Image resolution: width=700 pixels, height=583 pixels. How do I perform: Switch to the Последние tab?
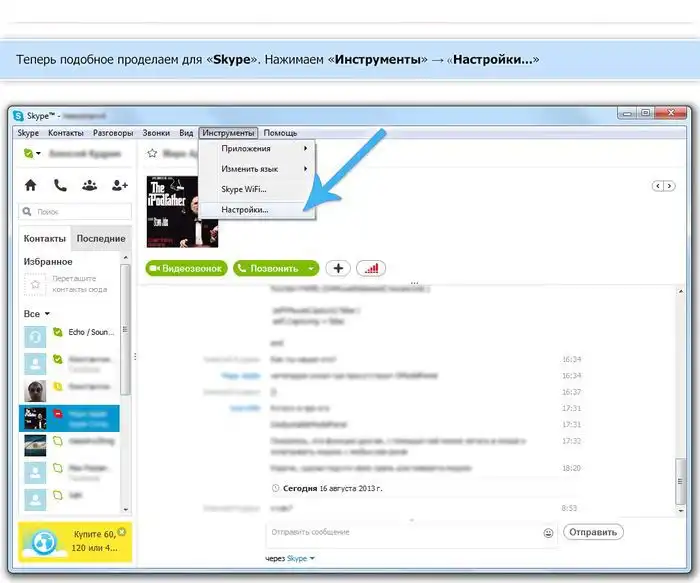(x=101, y=239)
